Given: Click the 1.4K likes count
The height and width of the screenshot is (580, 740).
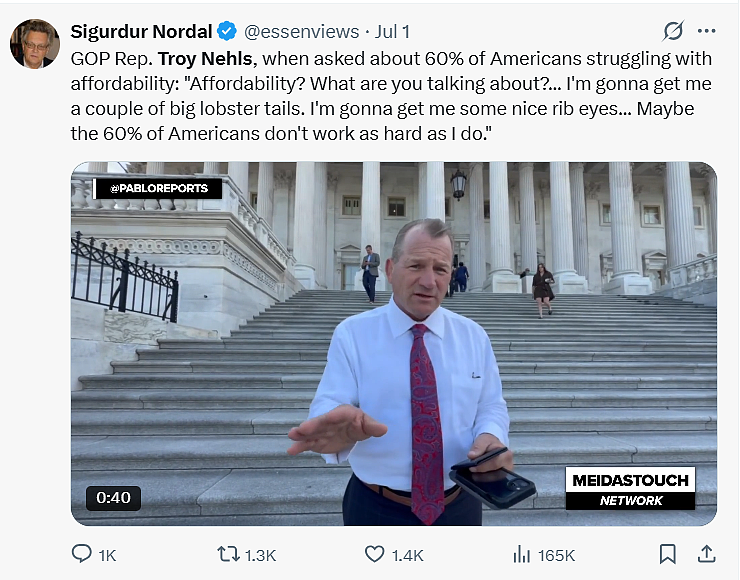Looking at the screenshot, I should (x=408, y=555).
